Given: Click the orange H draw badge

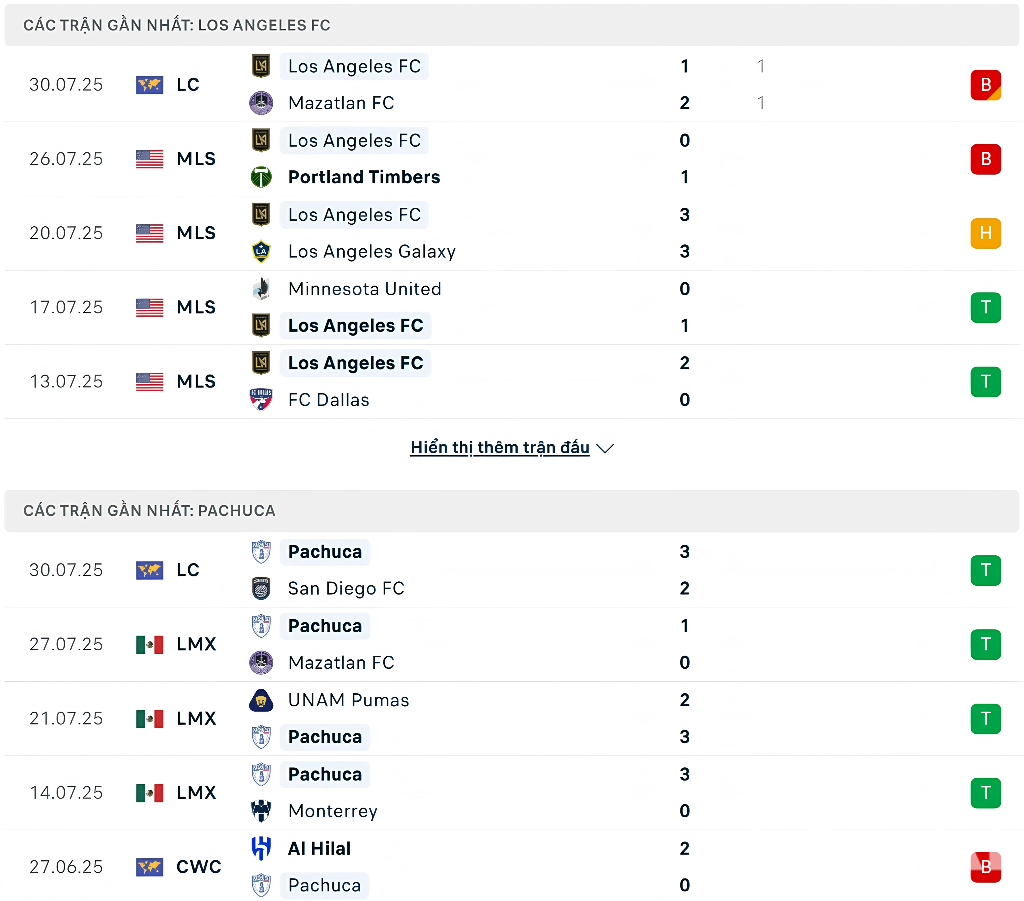Looking at the screenshot, I should pyautogui.click(x=985, y=233).
